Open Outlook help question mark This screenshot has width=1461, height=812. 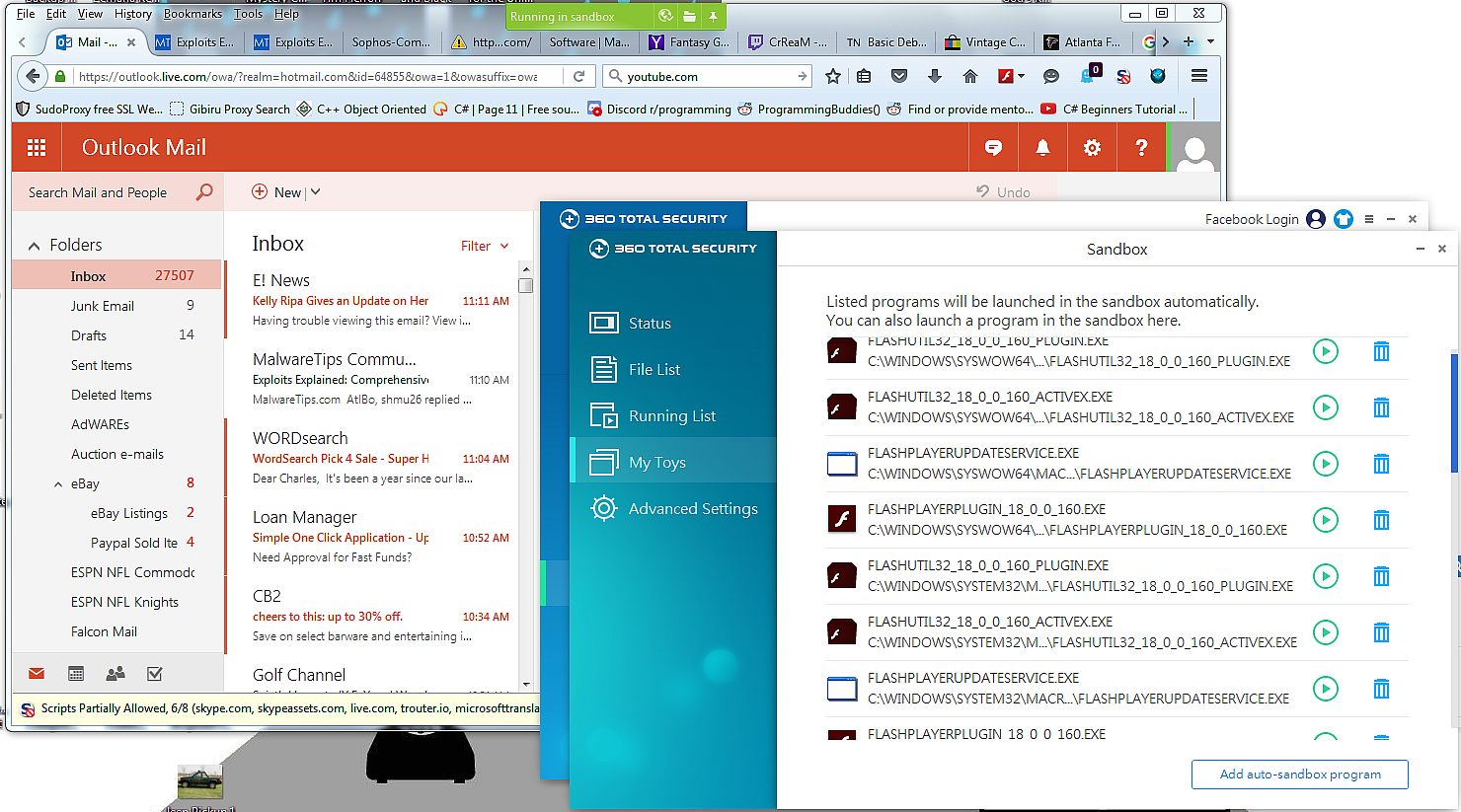(x=1141, y=148)
